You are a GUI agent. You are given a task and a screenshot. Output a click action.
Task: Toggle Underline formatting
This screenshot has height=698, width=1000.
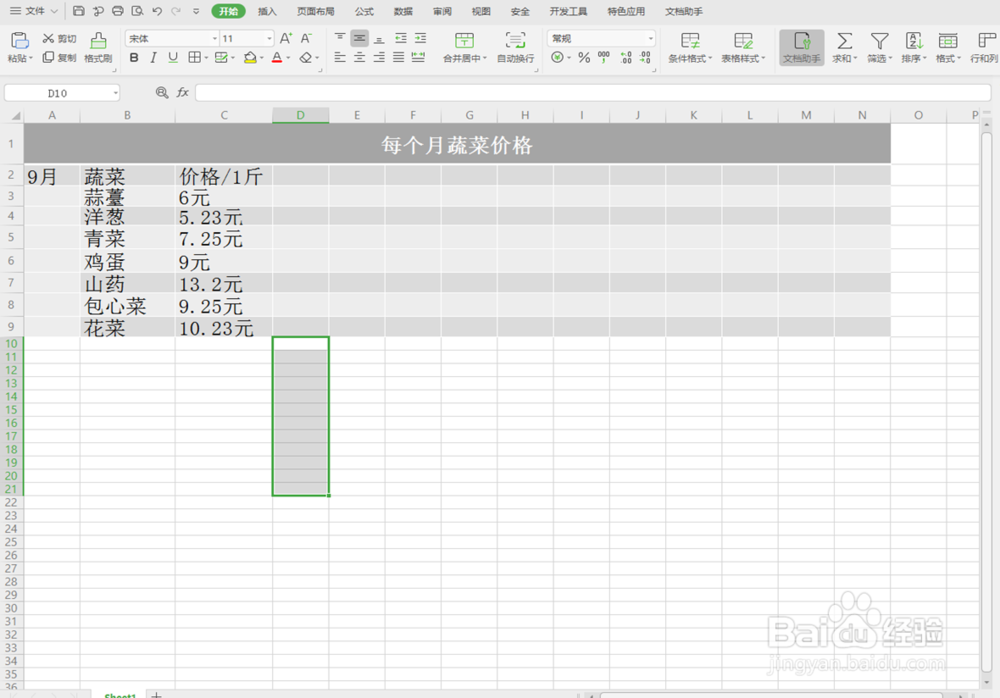(173, 57)
